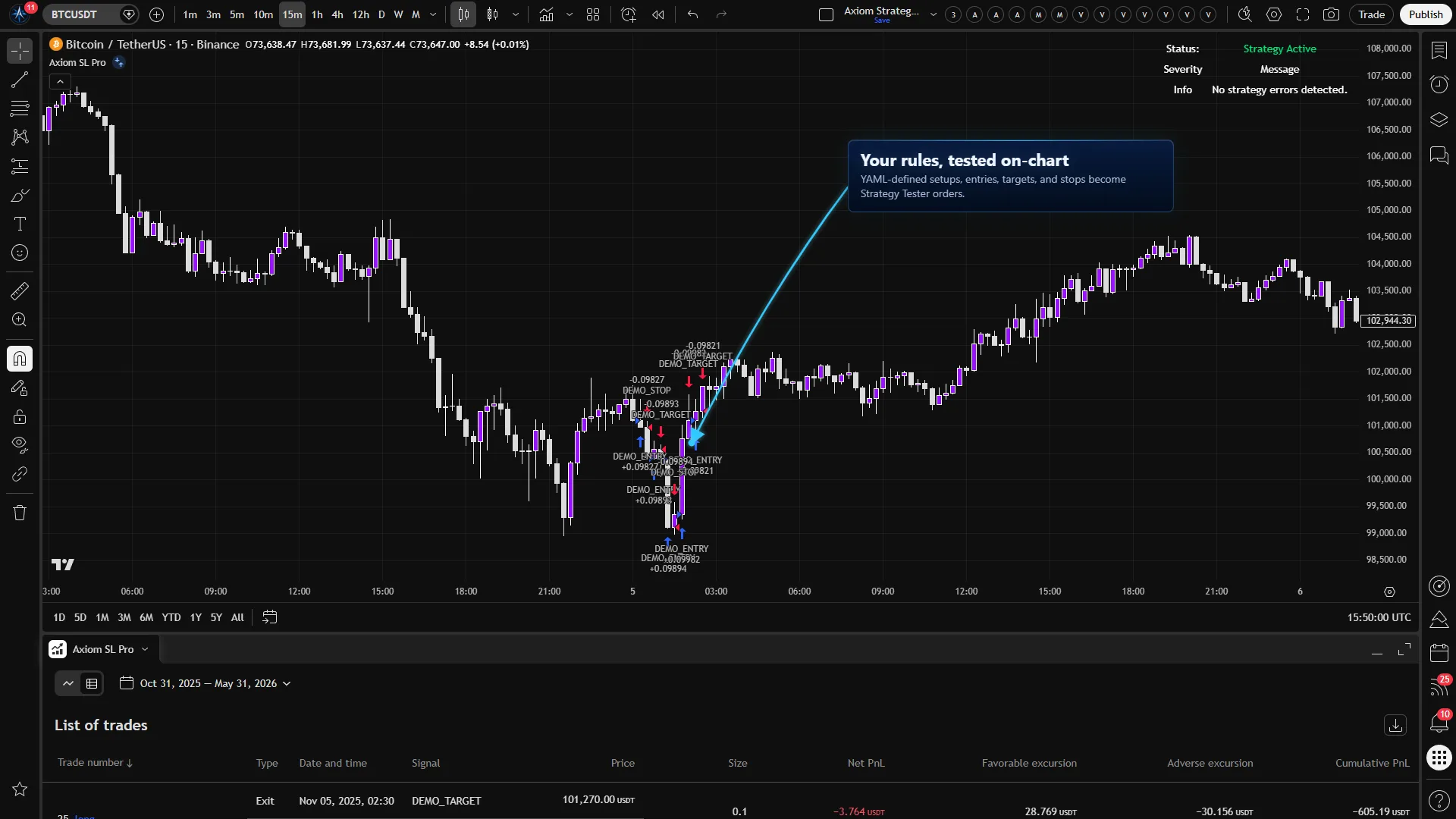Expand the timeframe list chevron after M
1456x819 pixels.
pyautogui.click(x=433, y=14)
